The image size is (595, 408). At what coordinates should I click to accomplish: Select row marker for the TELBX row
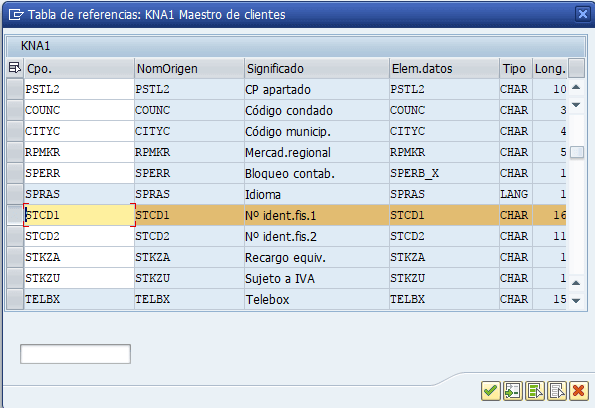[15, 299]
